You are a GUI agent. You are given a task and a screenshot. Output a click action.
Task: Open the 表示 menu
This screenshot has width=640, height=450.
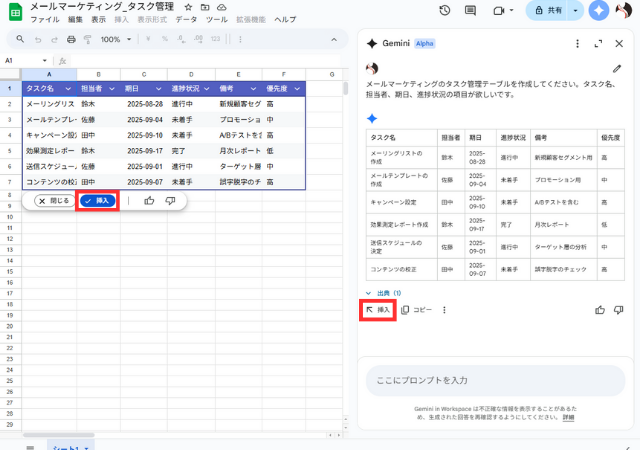[98, 20]
